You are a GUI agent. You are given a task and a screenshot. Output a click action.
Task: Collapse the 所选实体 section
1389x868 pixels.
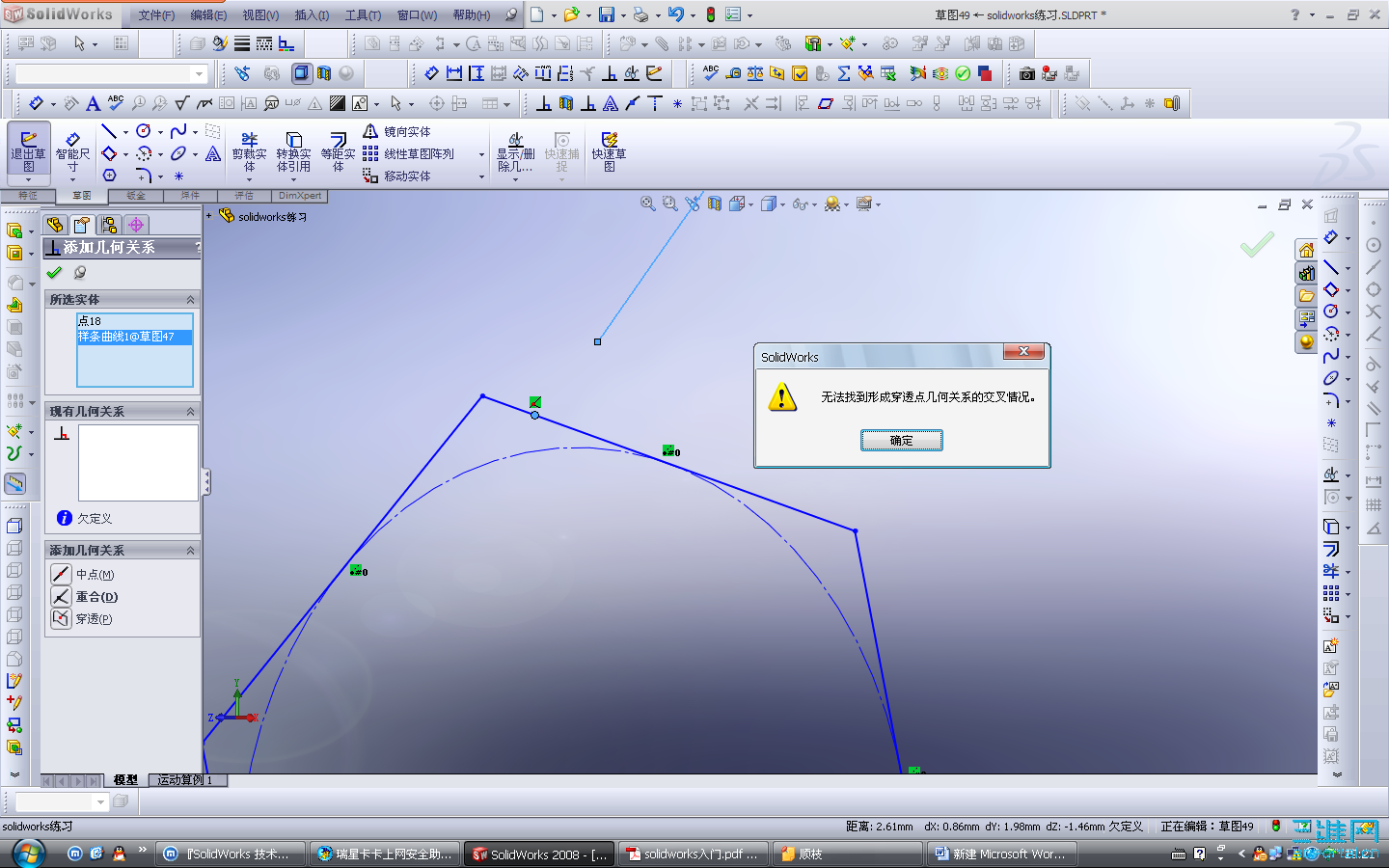coord(190,300)
